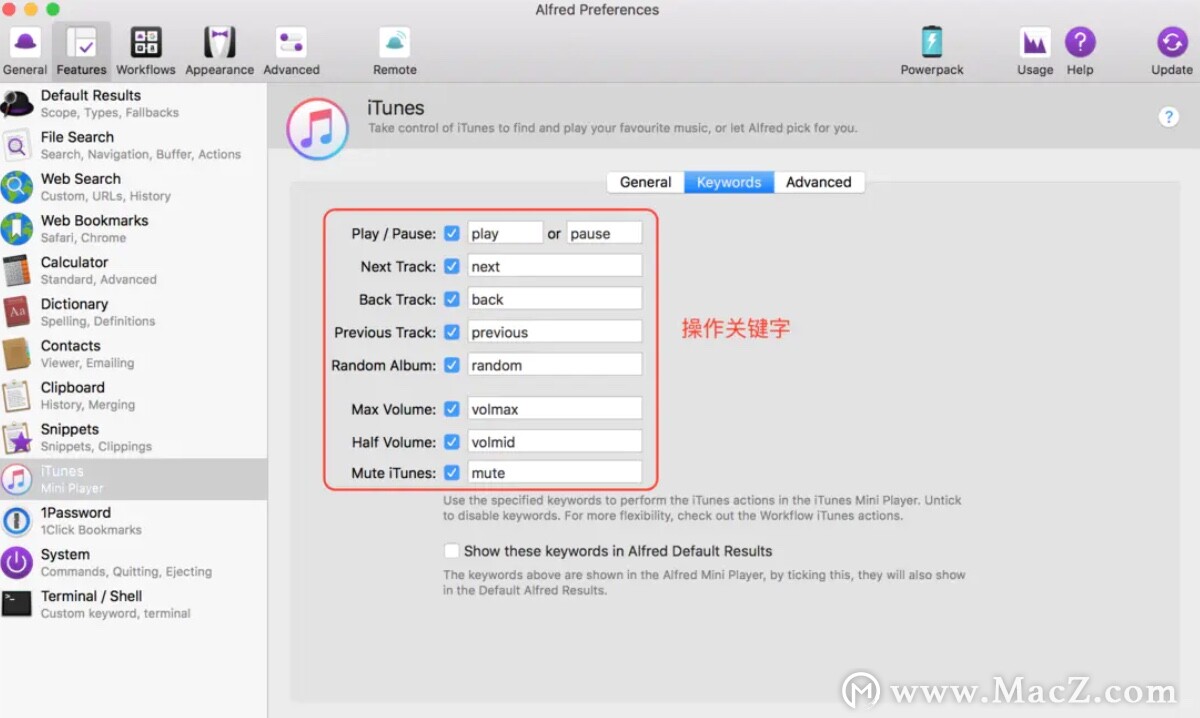Screen dimensions: 1200x718
Task: Uncheck the Play / Pause checkbox
Action: (452, 233)
